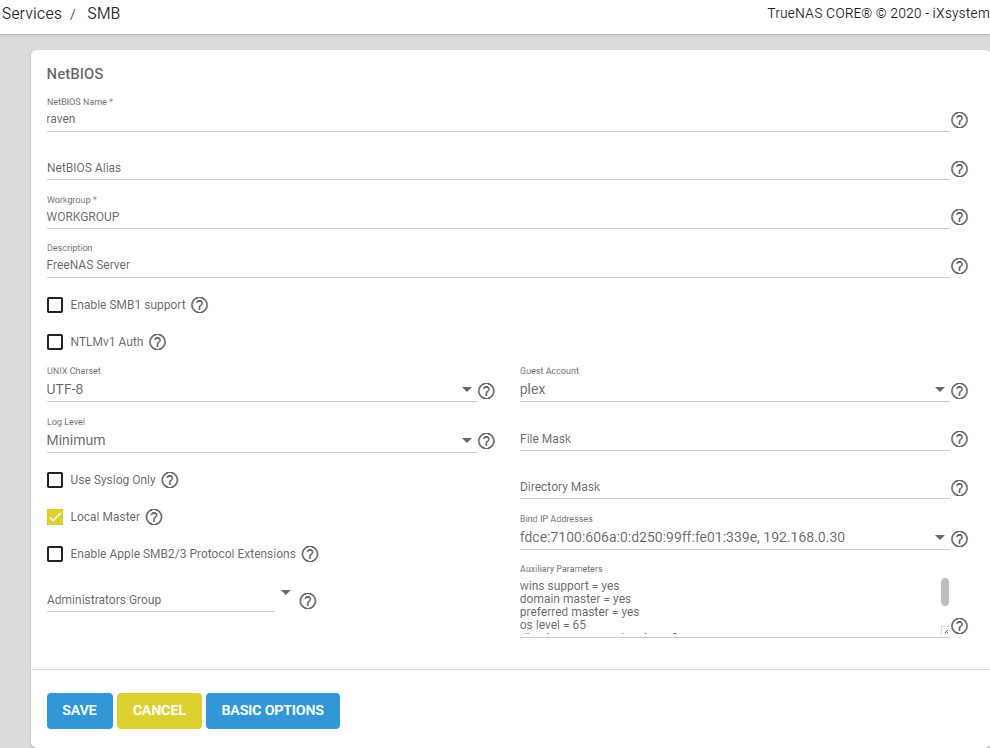The width and height of the screenshot is (990, 748).
Task: Click help icon next to Local Master
Action: (154, 517)
